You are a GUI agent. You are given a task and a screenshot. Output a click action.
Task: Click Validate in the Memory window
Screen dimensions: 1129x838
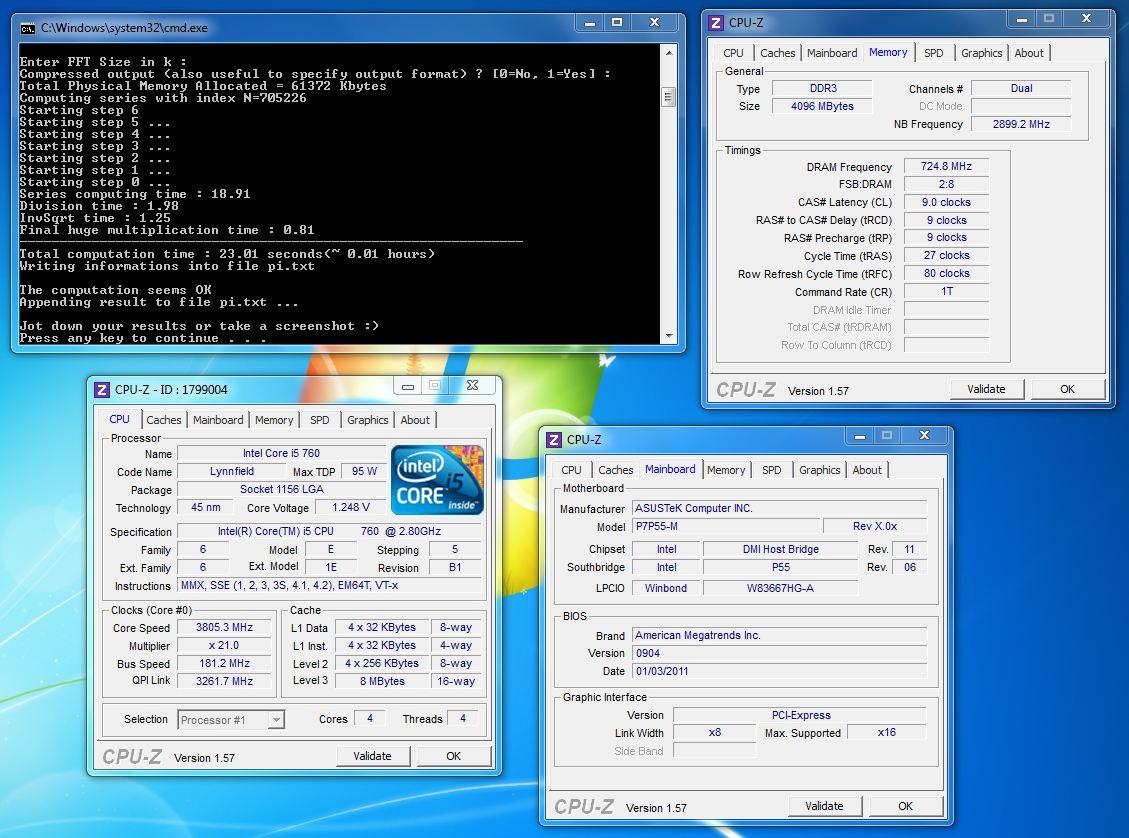(x=986, y=389)
